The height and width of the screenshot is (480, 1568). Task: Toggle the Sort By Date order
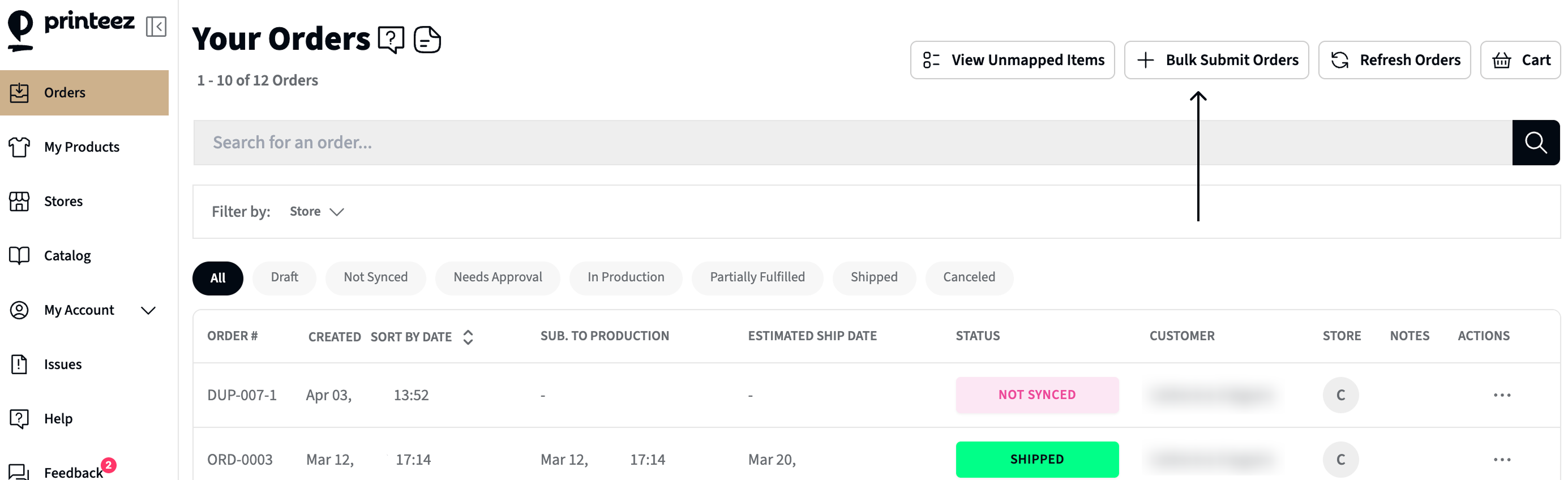pyautogui.click(x=422, y=336)
